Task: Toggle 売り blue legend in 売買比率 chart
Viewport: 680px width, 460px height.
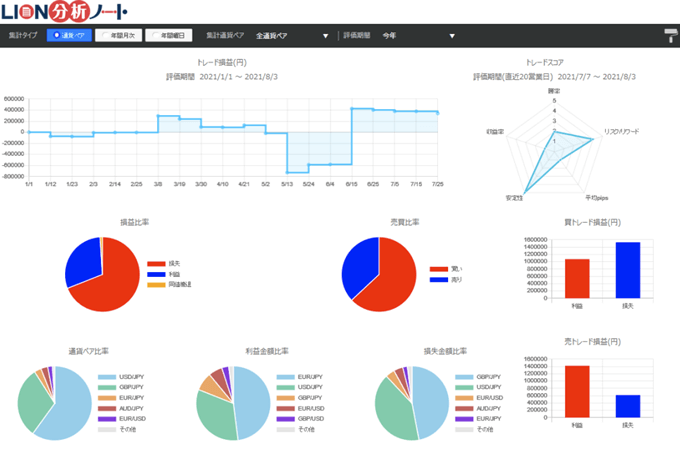Action: click(446, 280)
